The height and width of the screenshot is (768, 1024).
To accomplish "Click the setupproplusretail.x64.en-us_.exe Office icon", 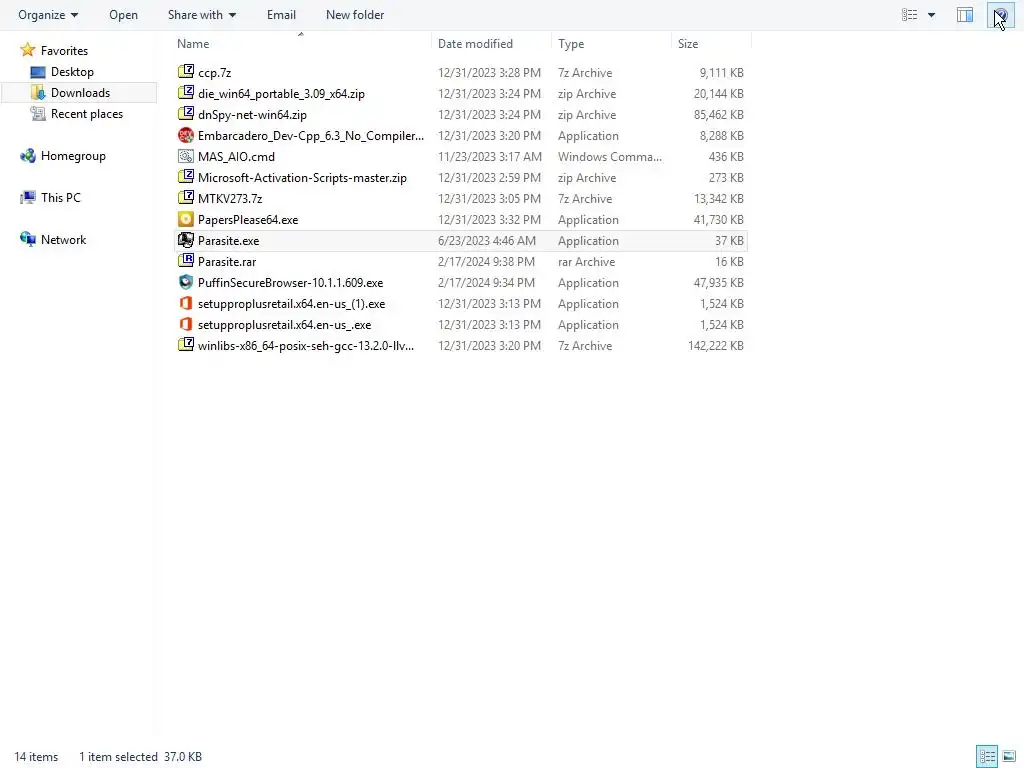I will click(x=186, y=324).
